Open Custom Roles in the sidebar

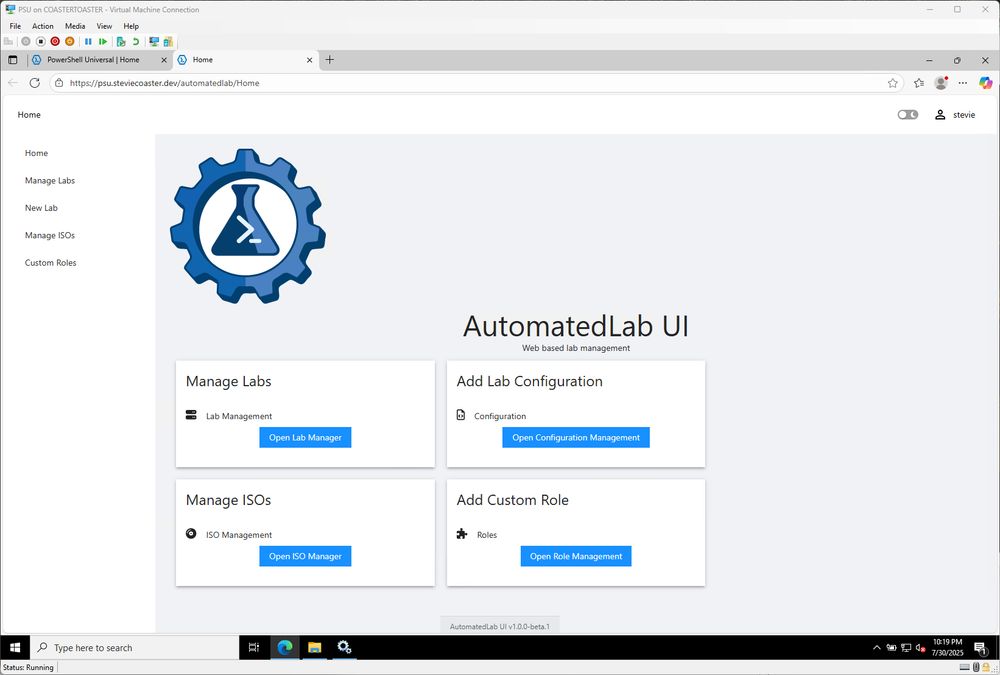click(x=50, y=263)
